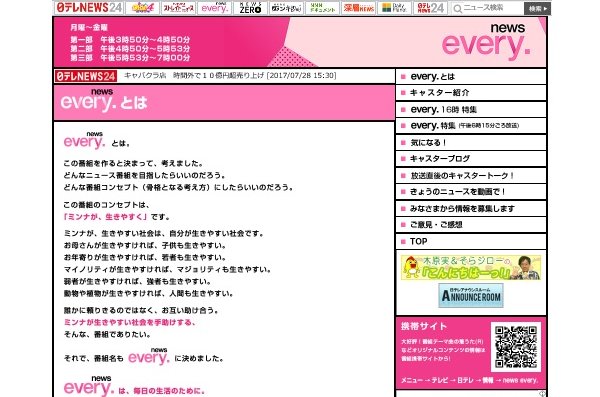Open the ストレイトニュース program logo

178,8
